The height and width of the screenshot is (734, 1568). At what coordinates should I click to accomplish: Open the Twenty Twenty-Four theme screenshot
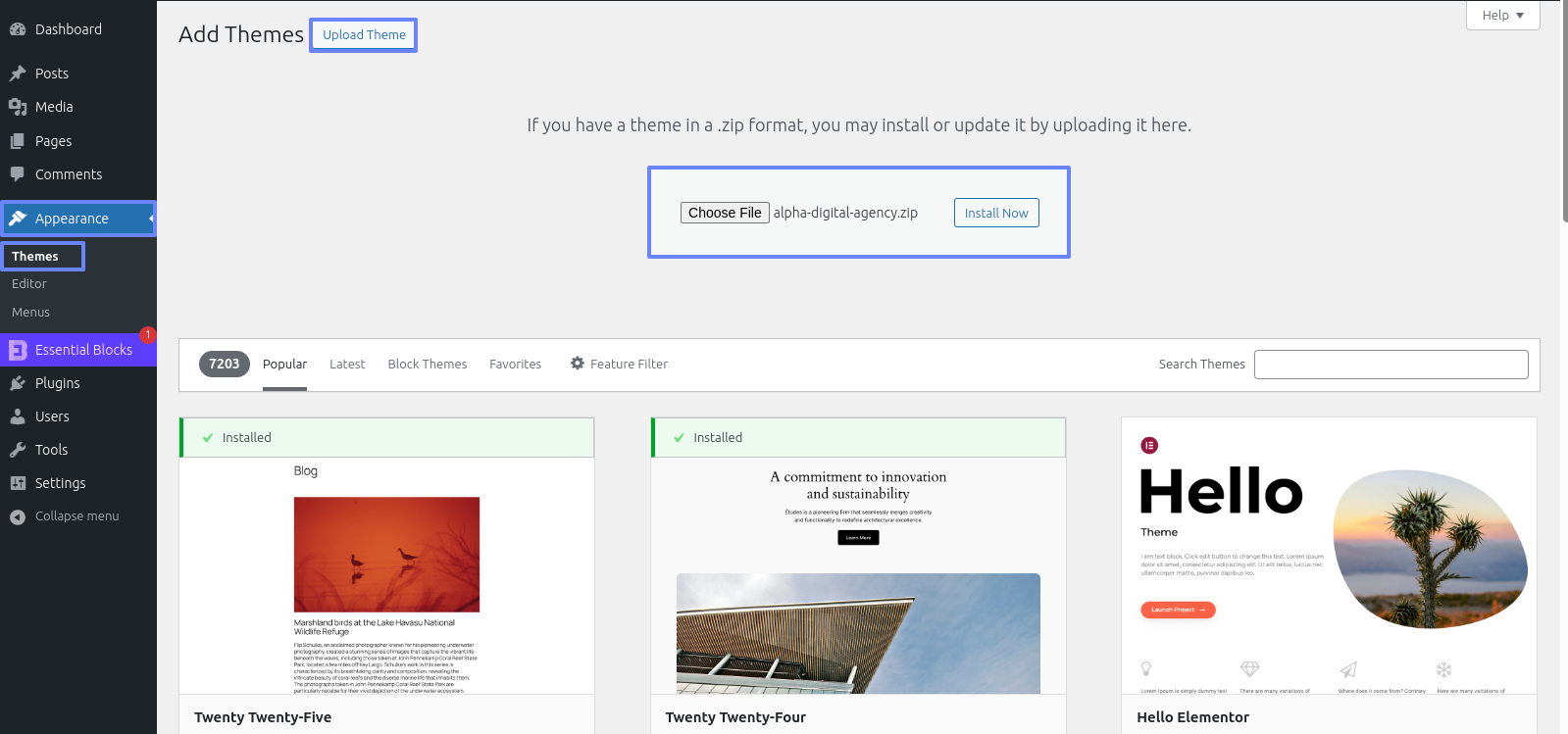pyautogui.click(x=858, y=575)
